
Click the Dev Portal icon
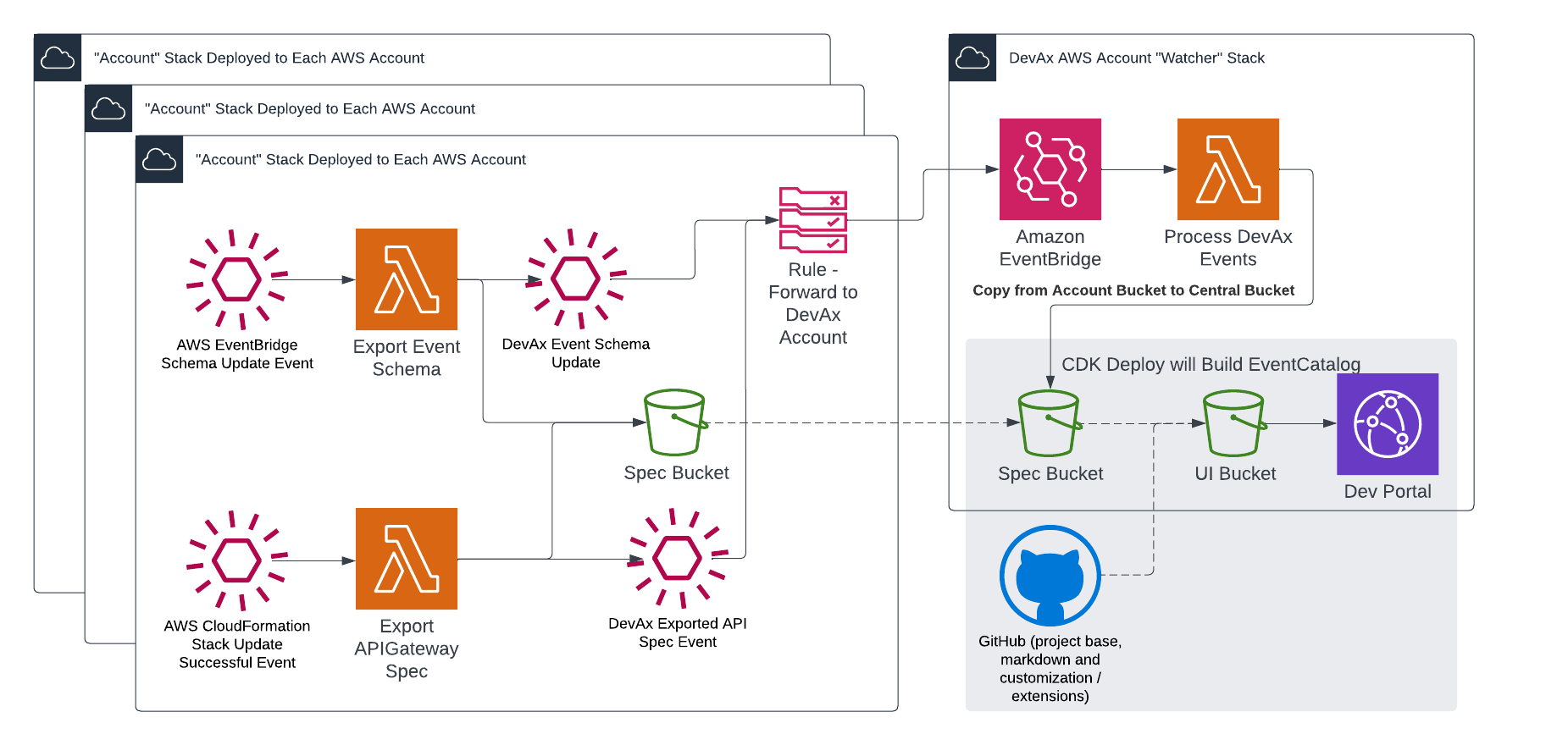click(1388, 424)
